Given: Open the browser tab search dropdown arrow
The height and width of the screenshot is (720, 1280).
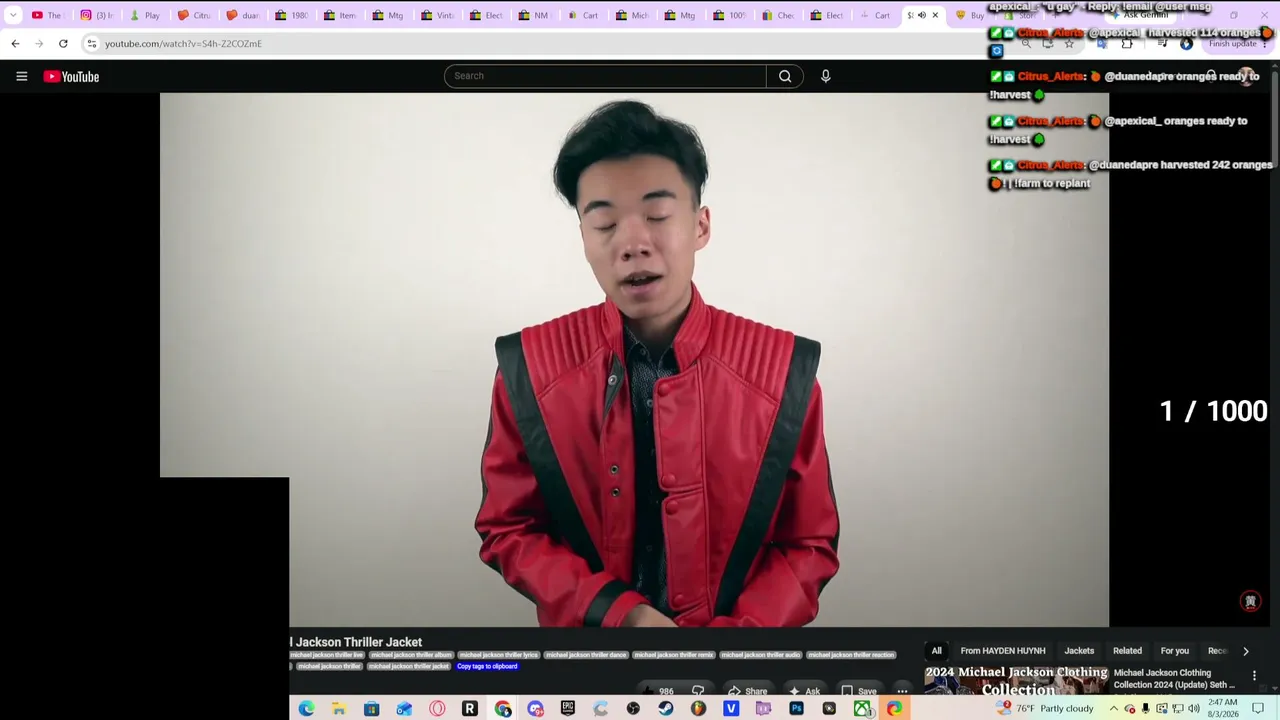Looking at the screenshot, I should (13, 15).
